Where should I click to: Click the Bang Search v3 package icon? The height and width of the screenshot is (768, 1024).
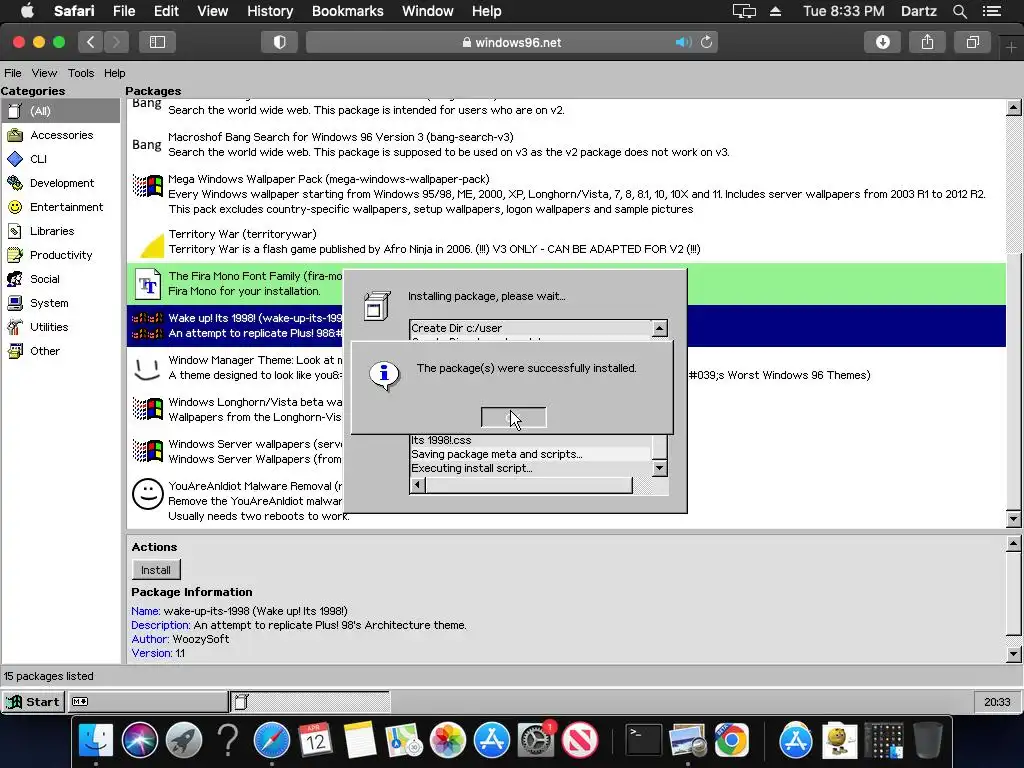pos(146,144)
